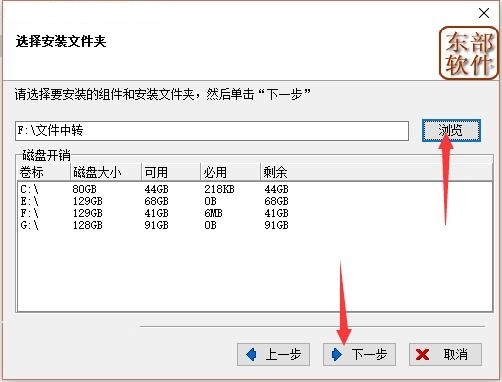Click the 218KB required space cell
Screen dimensions: 502x382
[x=219, y=189]
